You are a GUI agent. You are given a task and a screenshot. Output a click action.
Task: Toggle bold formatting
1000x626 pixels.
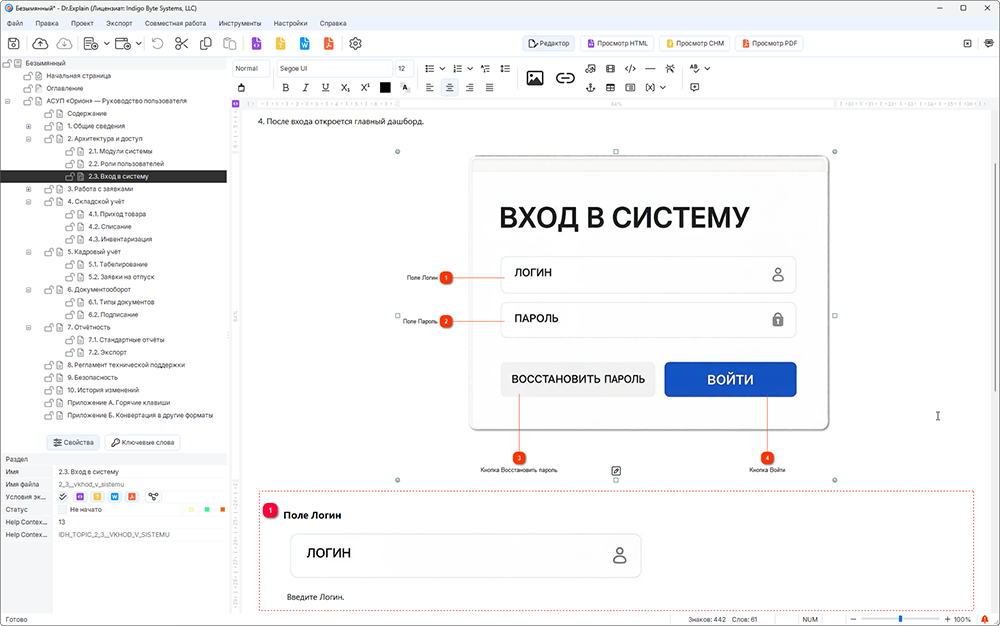coord(286,87)
